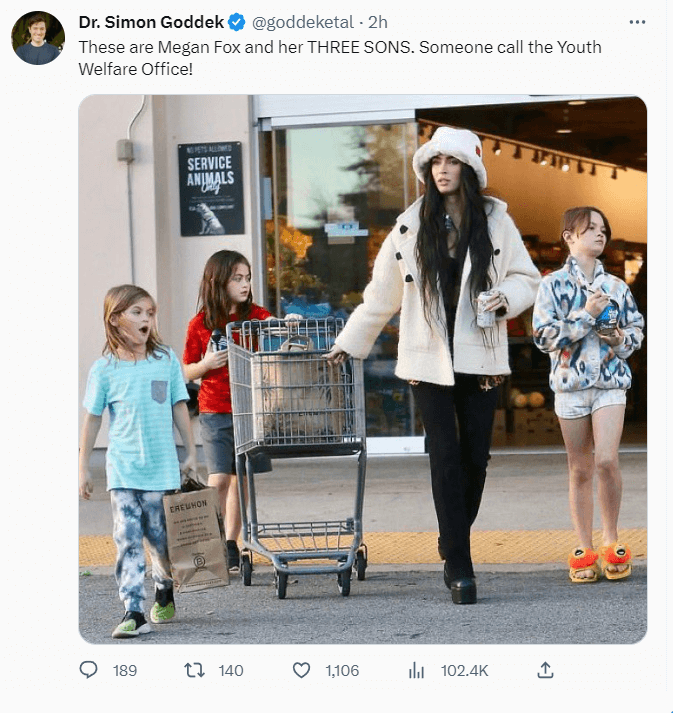The image size is (673, 713).
Task: Click the blue verified badge
Action: 236,22
